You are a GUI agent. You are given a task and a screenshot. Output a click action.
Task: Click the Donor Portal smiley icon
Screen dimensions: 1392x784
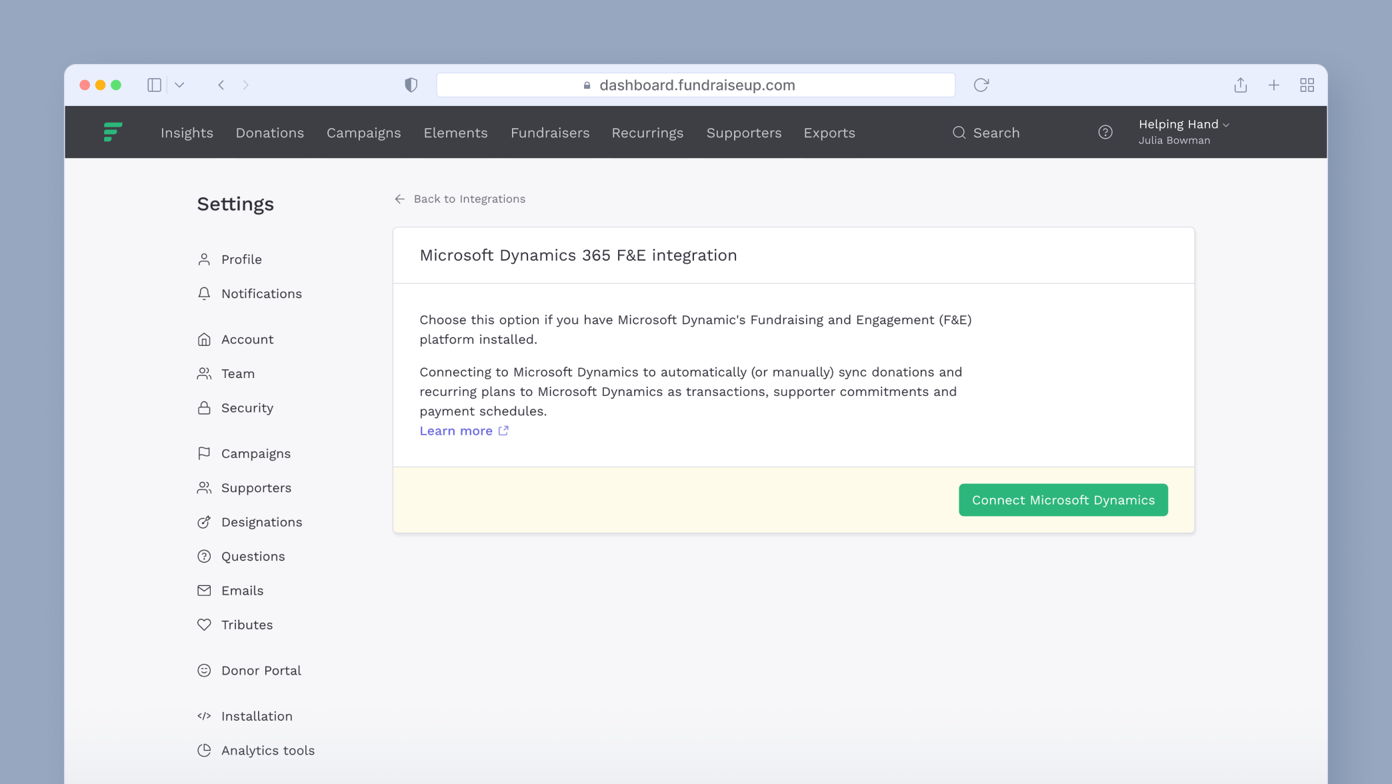coord(204,670)
